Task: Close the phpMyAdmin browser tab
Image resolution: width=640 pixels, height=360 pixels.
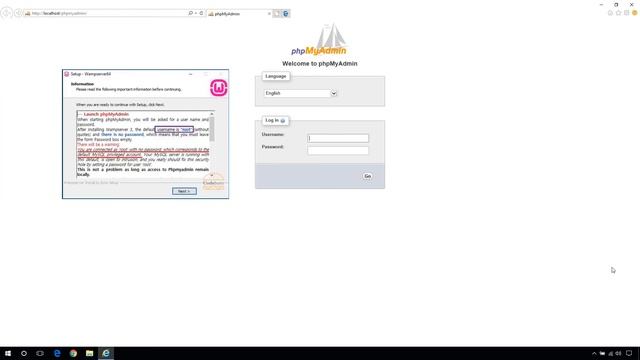Action: (x=269, y=14)
